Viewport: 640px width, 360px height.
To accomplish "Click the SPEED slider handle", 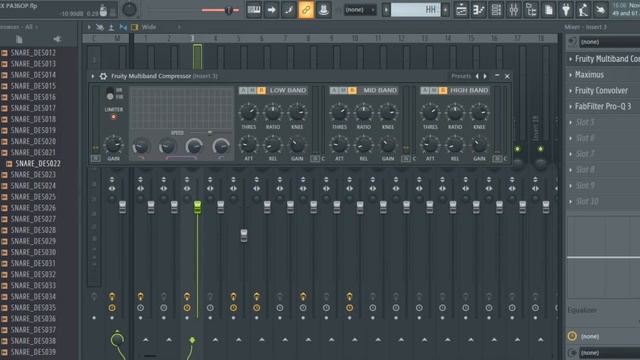I will pos(210,132).
